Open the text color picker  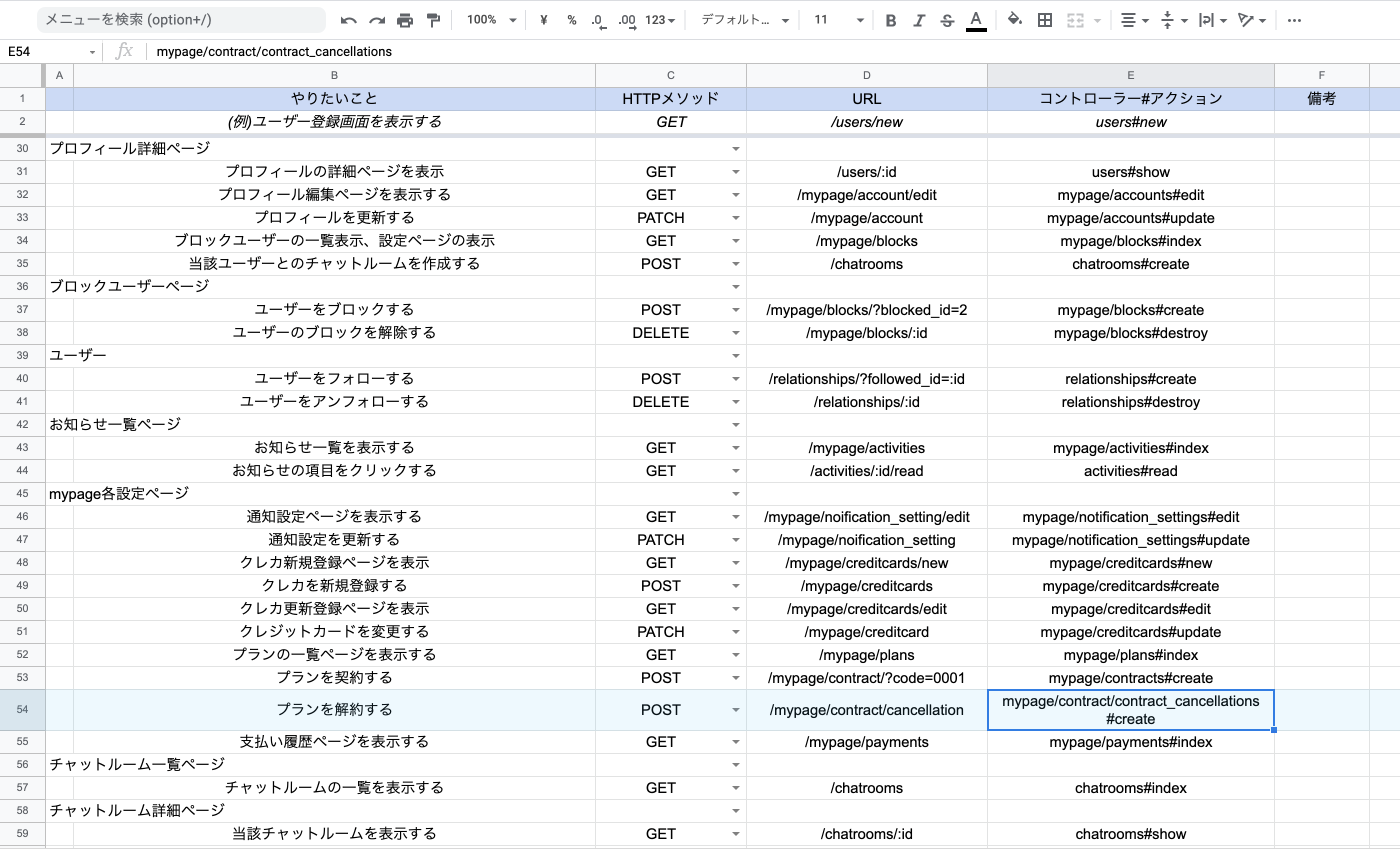975,20
